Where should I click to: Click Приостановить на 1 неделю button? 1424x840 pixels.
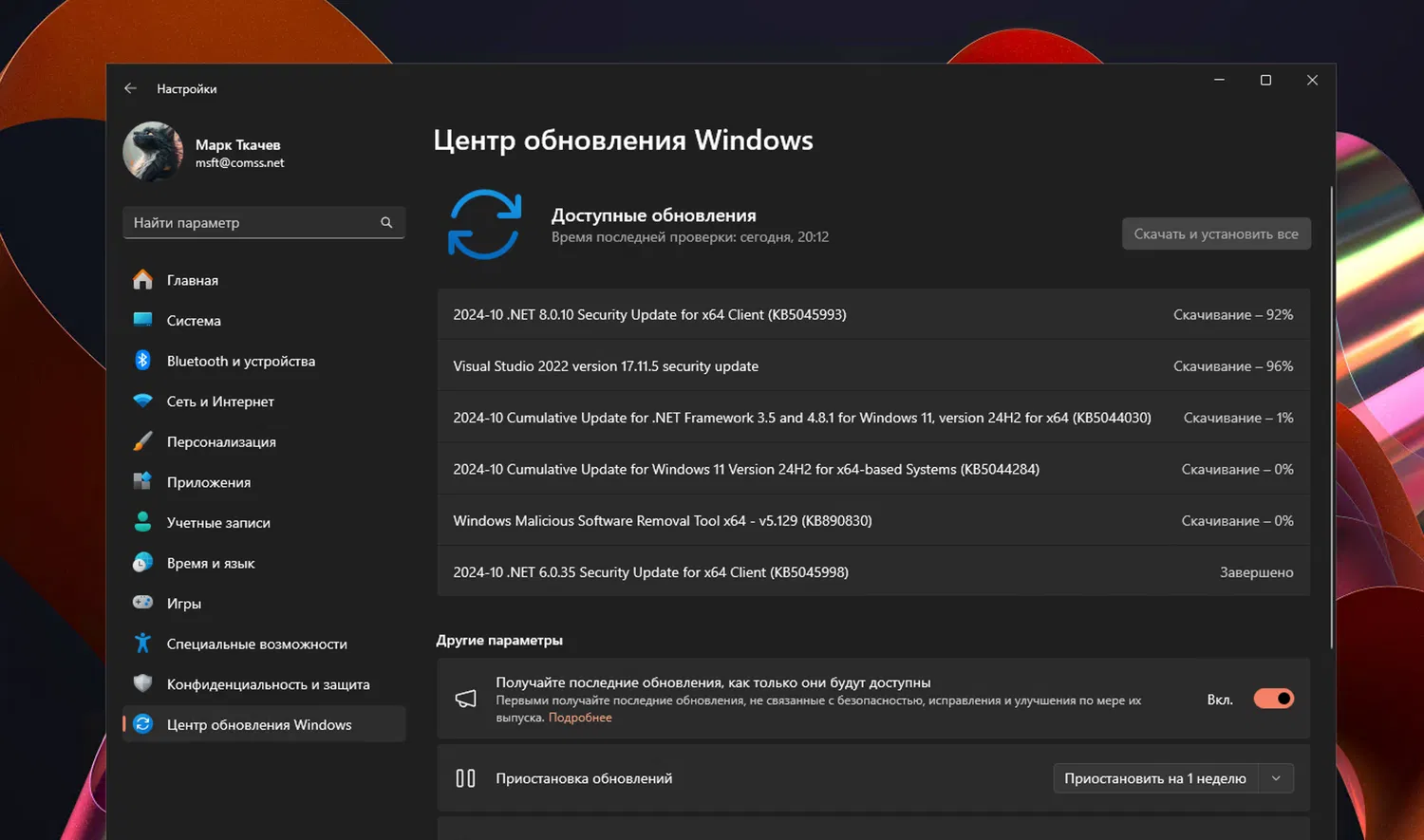coord(1154,778)
